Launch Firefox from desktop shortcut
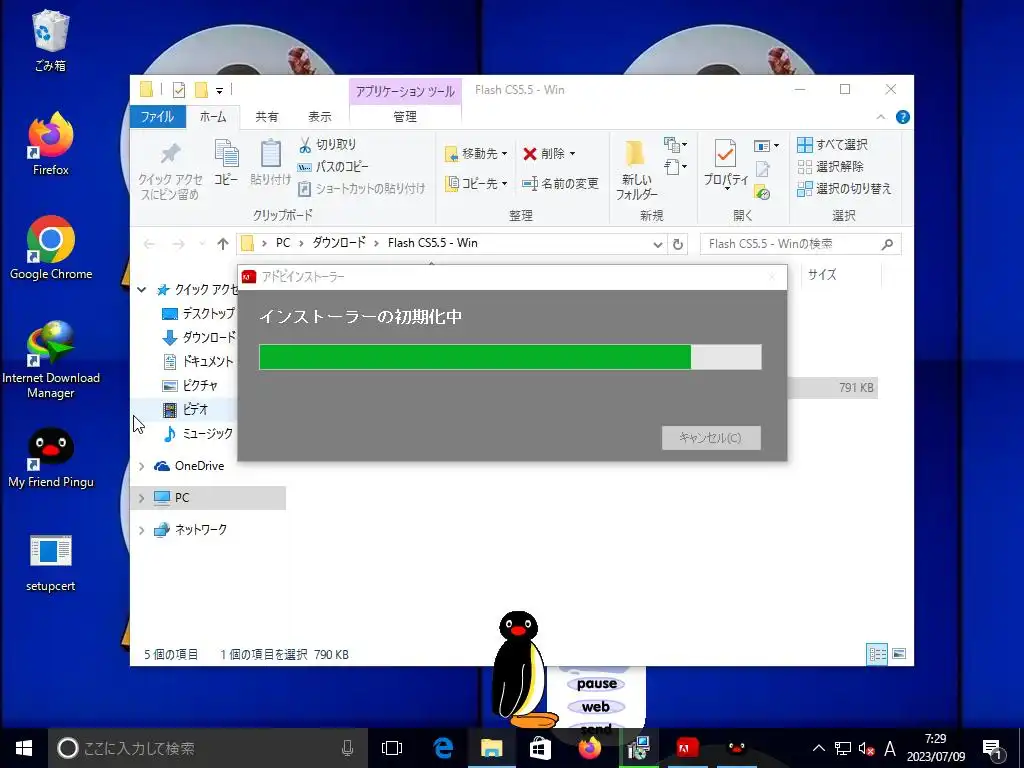 pyautogui.click(x=50, y=144)
